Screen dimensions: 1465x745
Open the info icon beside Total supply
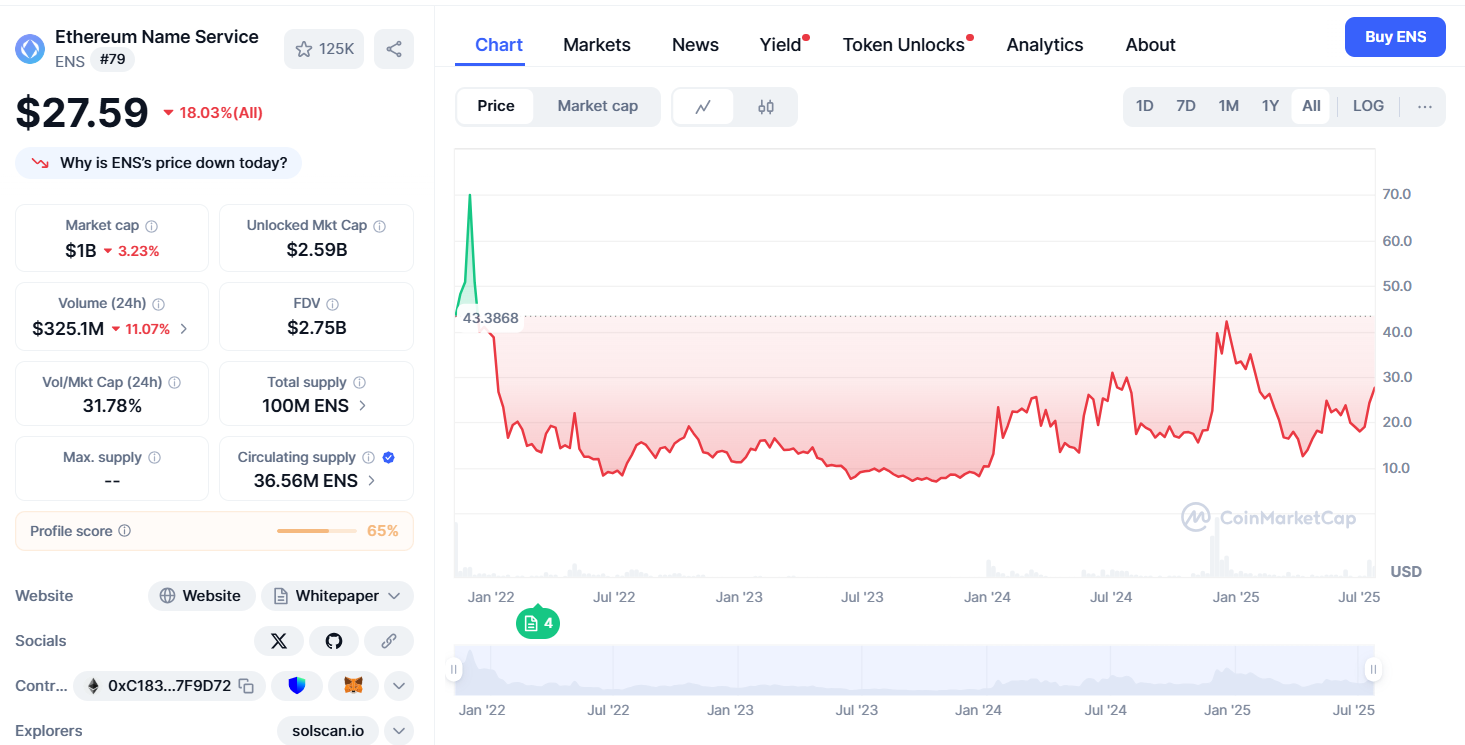point(359,382)
